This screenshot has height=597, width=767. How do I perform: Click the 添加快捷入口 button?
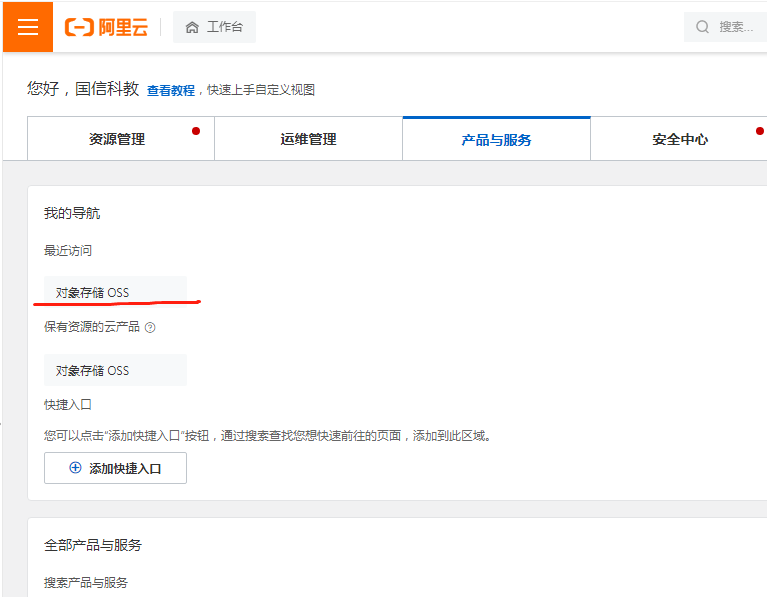tap(115, 468)
